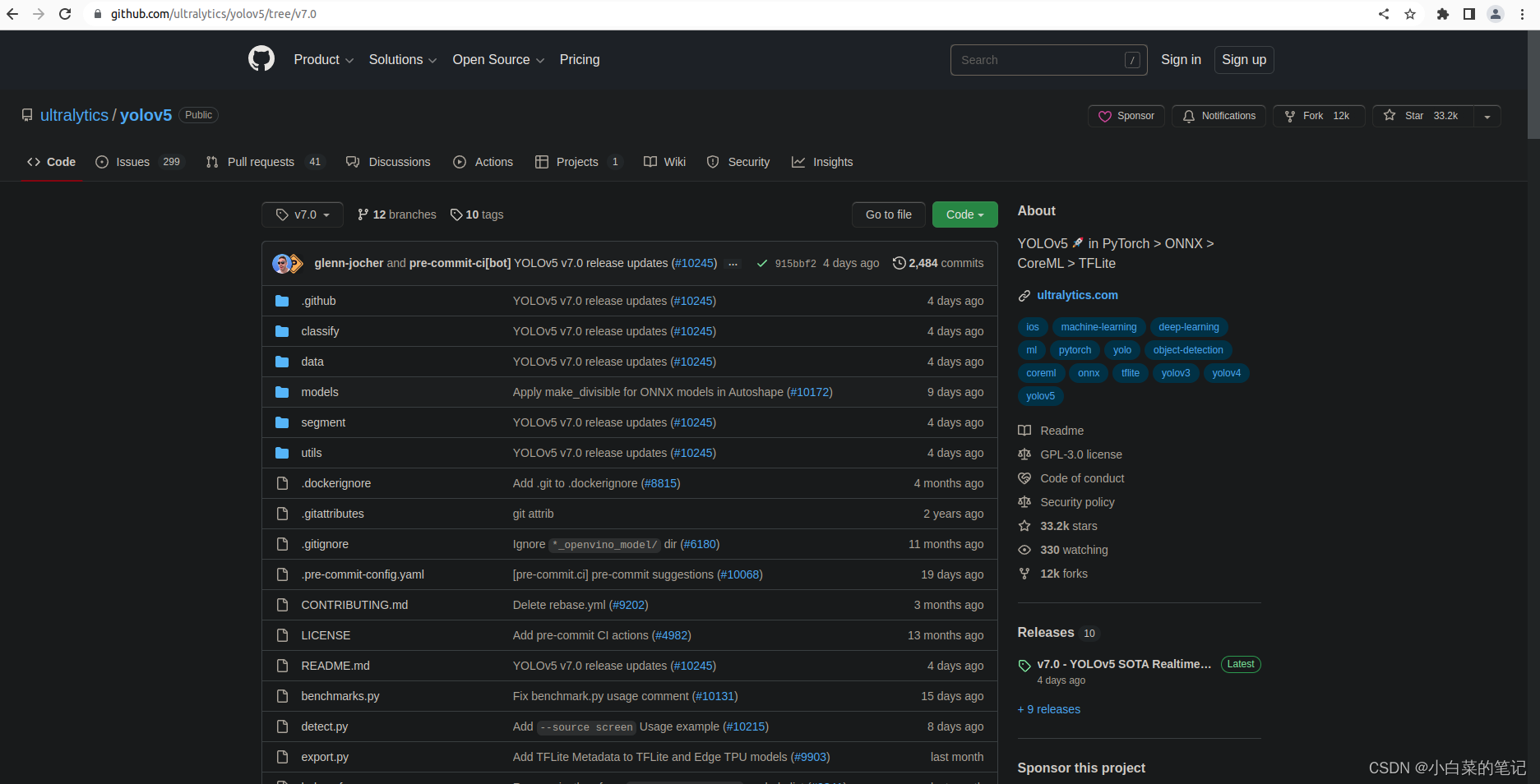The image size is (1540, 784).
Task: Switch to the Pull requests tab
Action: (264, 162)
